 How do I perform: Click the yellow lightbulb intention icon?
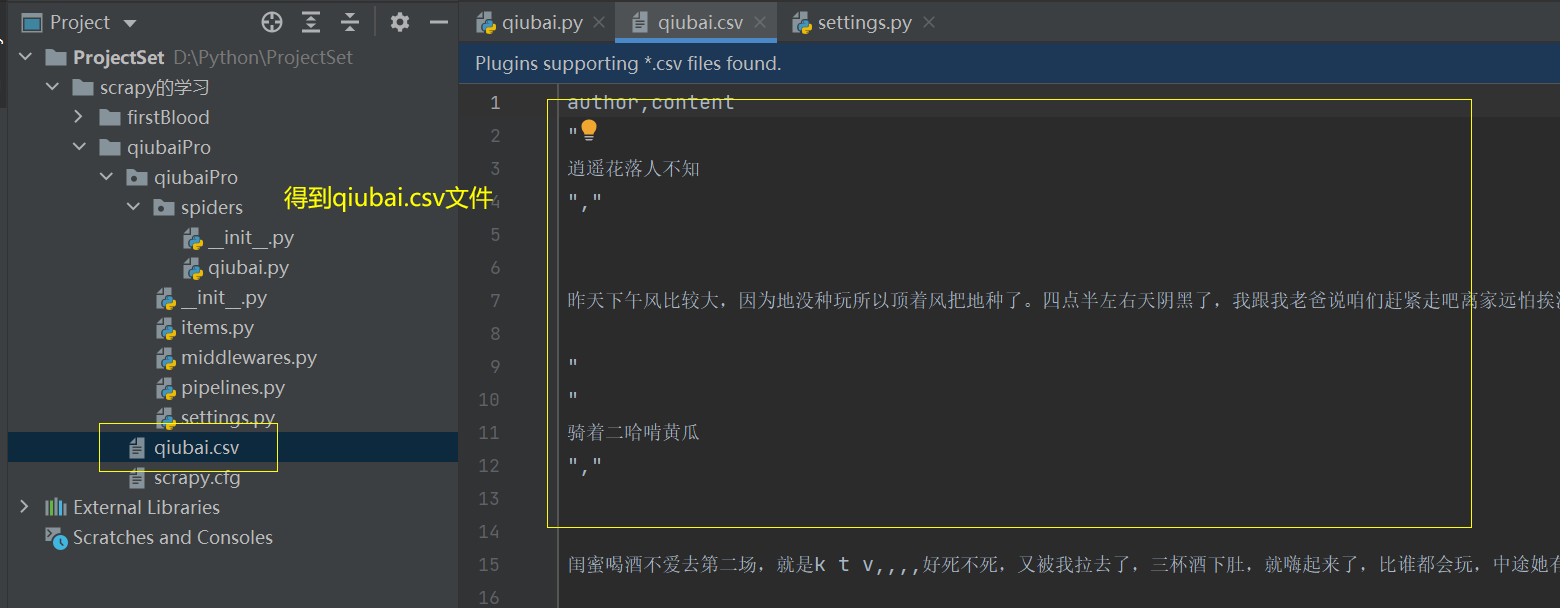click(589, 130)
